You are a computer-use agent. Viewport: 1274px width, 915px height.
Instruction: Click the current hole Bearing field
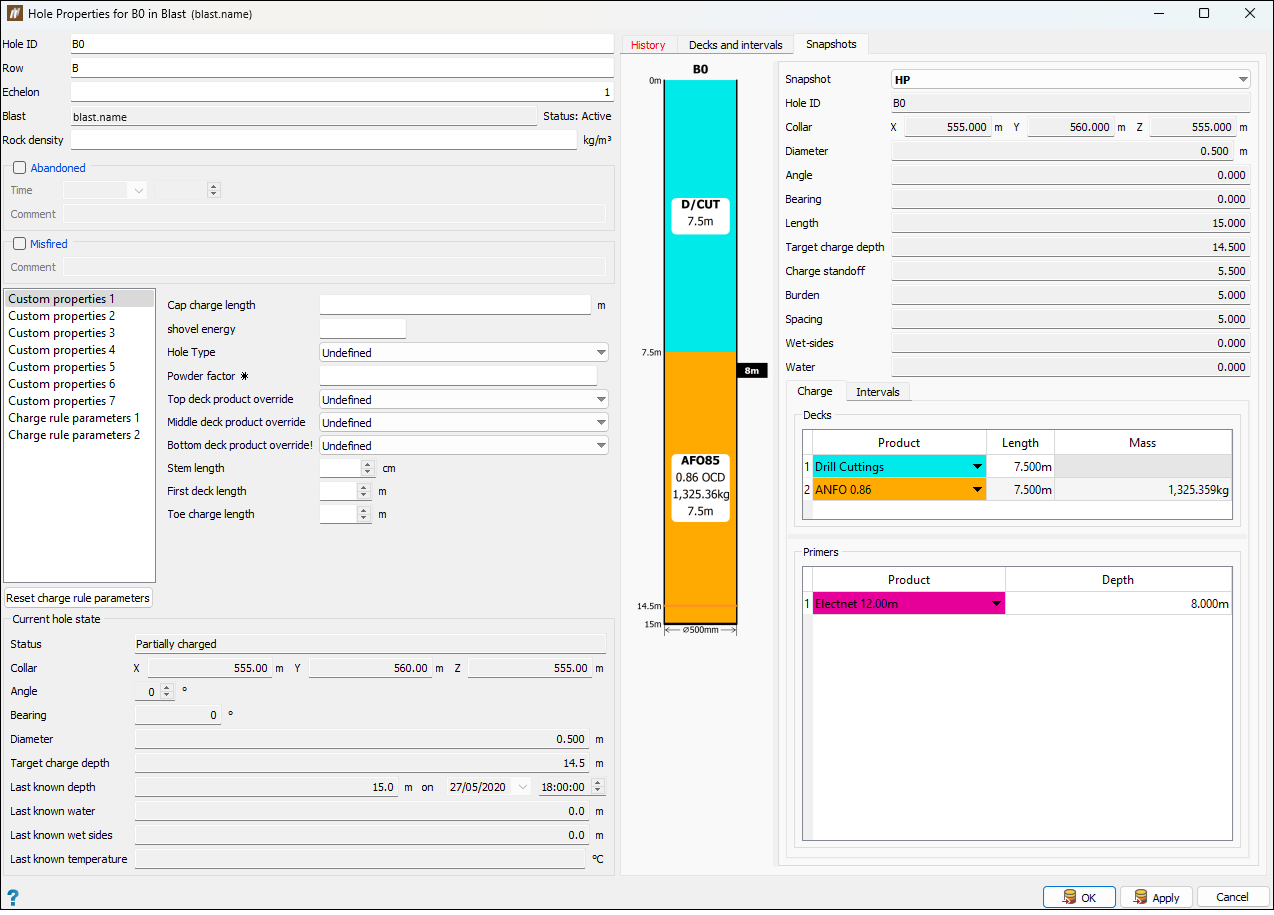coord(178,715)
